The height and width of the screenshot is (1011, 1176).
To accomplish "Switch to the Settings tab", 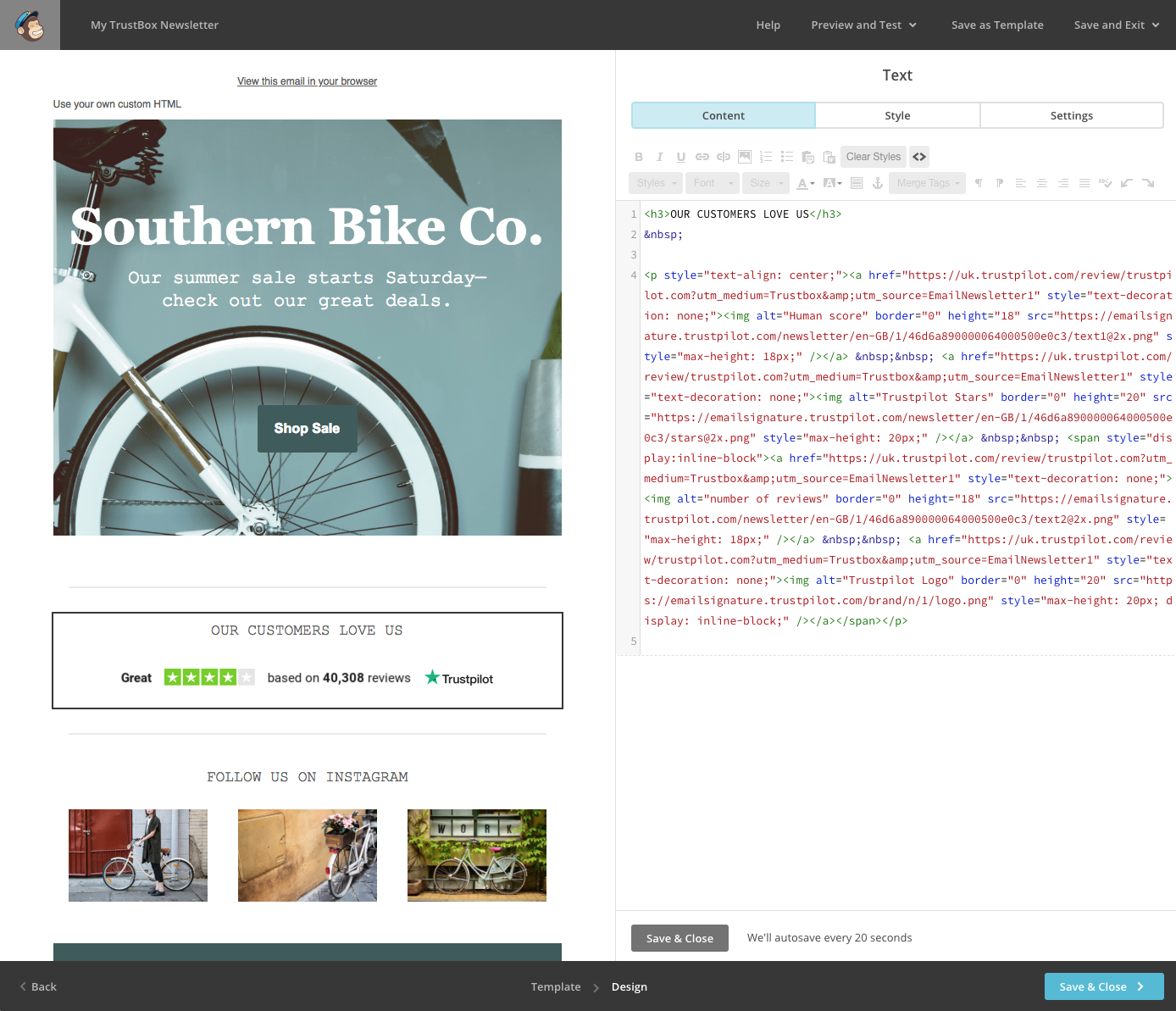I will pos(1071,115).
